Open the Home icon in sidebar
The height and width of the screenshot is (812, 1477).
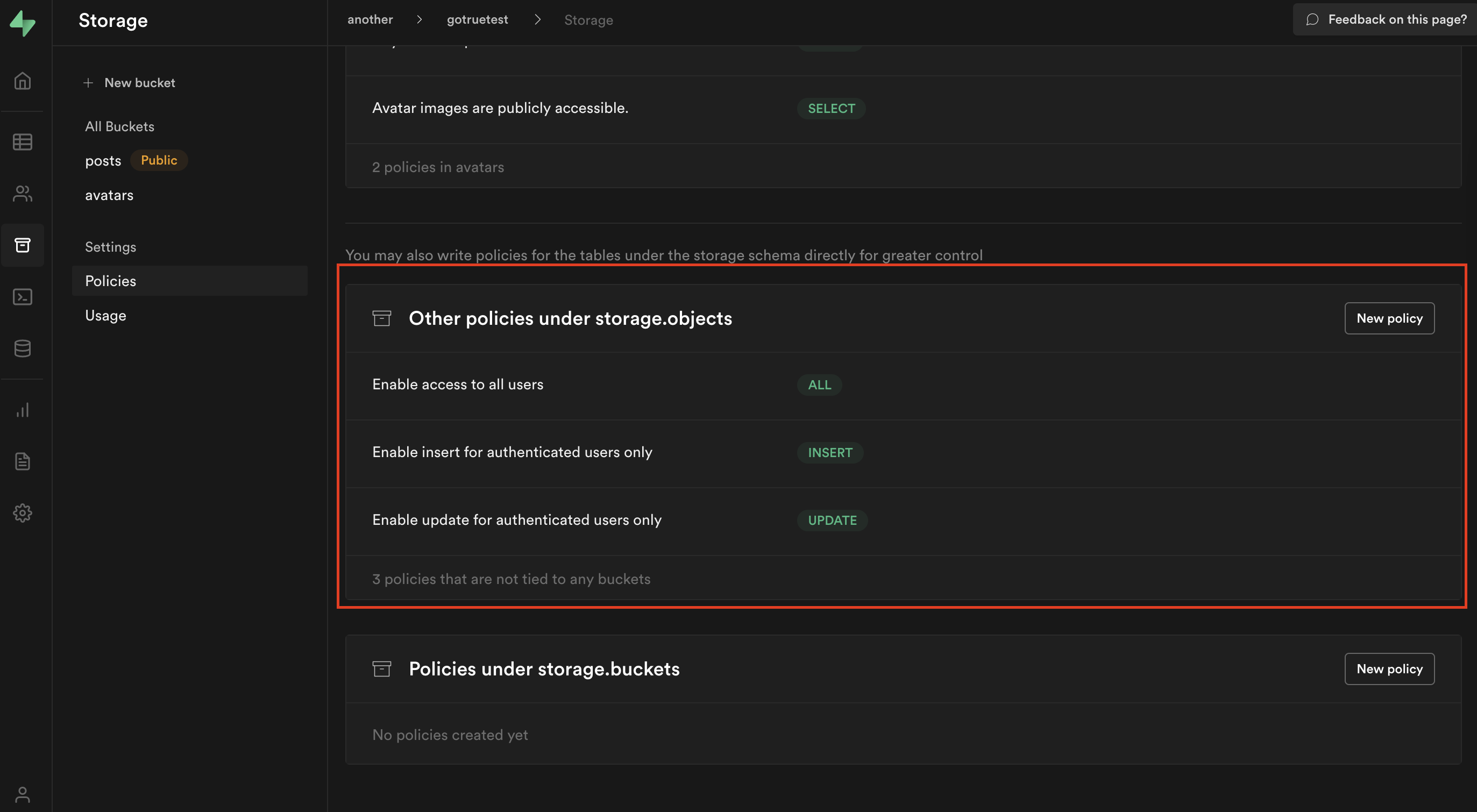(23, 81)
